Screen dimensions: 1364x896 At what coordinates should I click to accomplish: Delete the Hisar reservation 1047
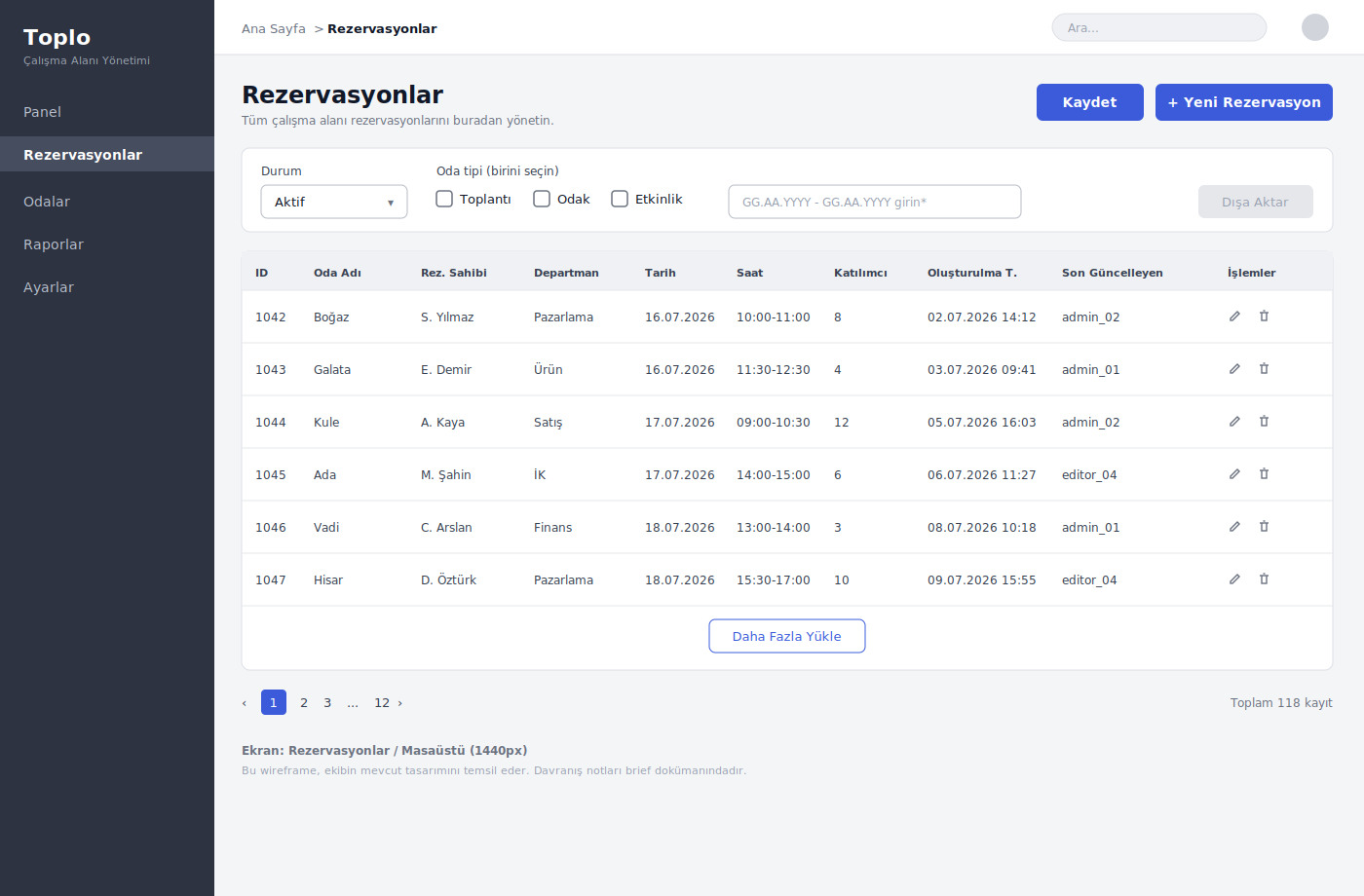coord(1264,579)
